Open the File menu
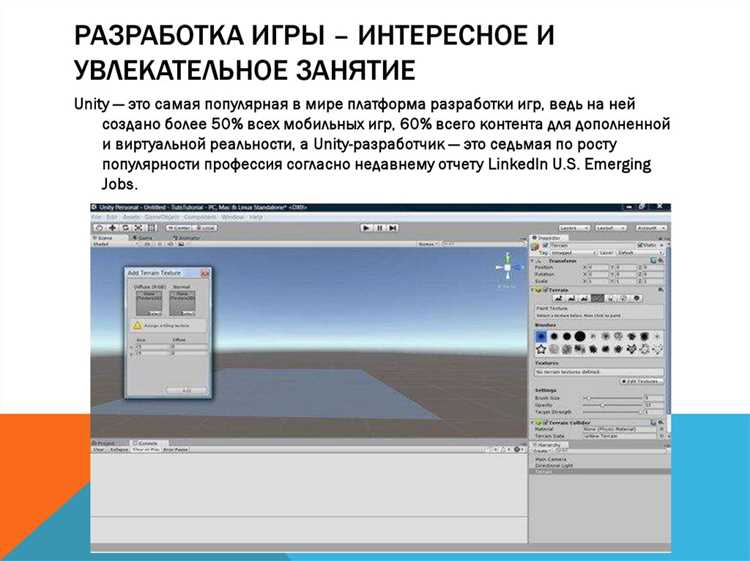Viewport: 750px width, 561px height. pos(96,217)
